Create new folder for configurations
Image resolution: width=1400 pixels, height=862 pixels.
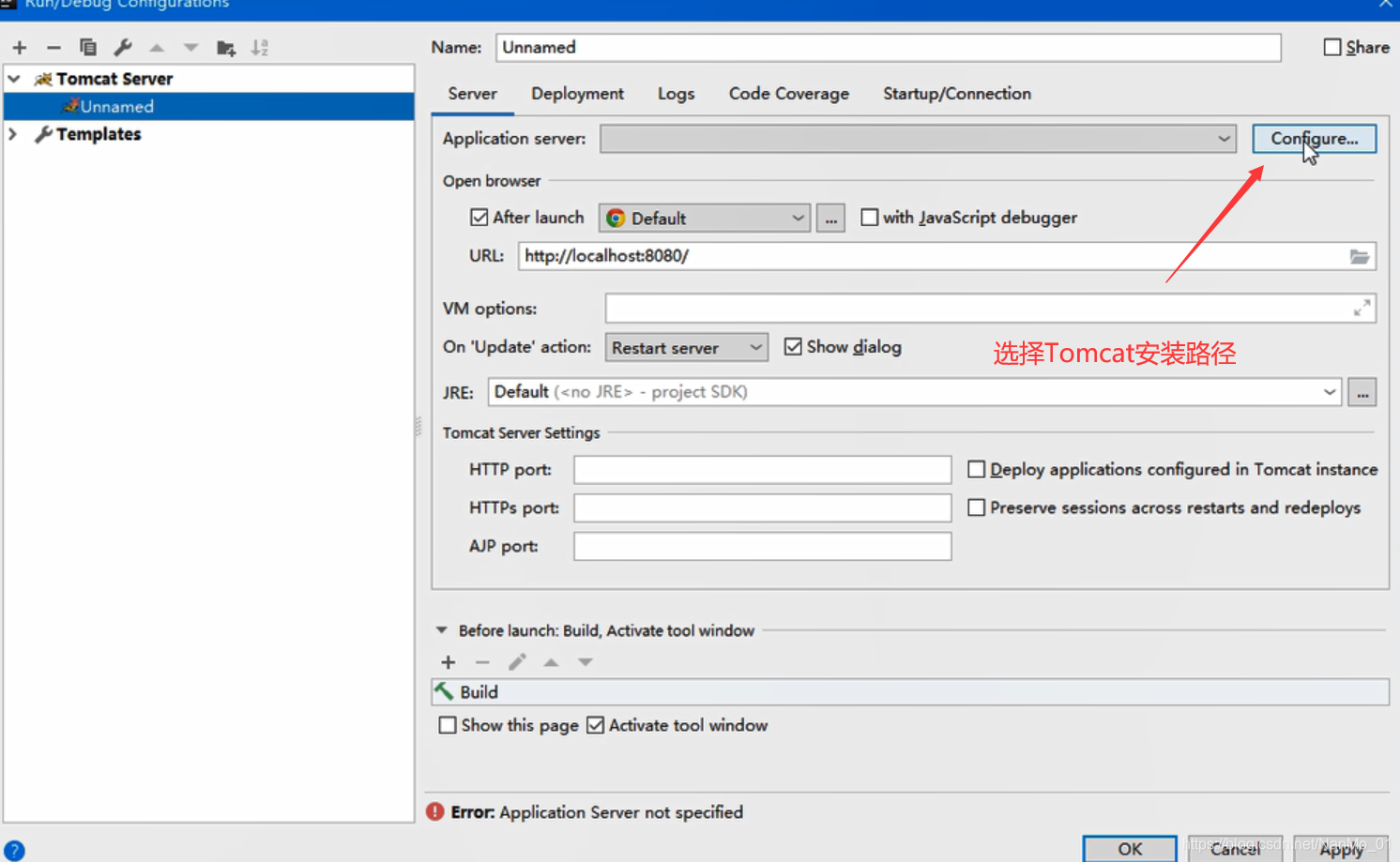point(226,48)
